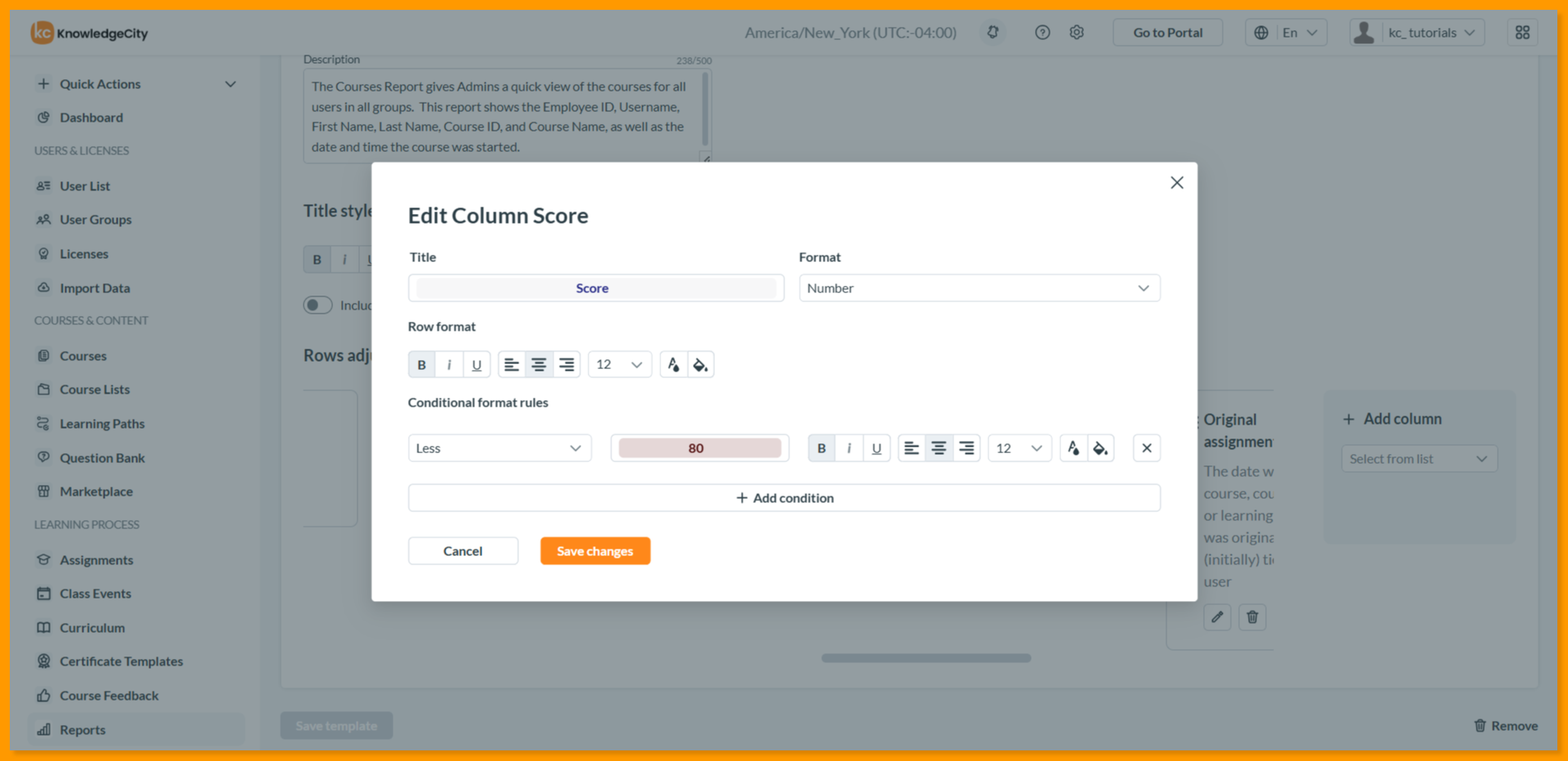Center conditional rule text

(x=939, y=448)
